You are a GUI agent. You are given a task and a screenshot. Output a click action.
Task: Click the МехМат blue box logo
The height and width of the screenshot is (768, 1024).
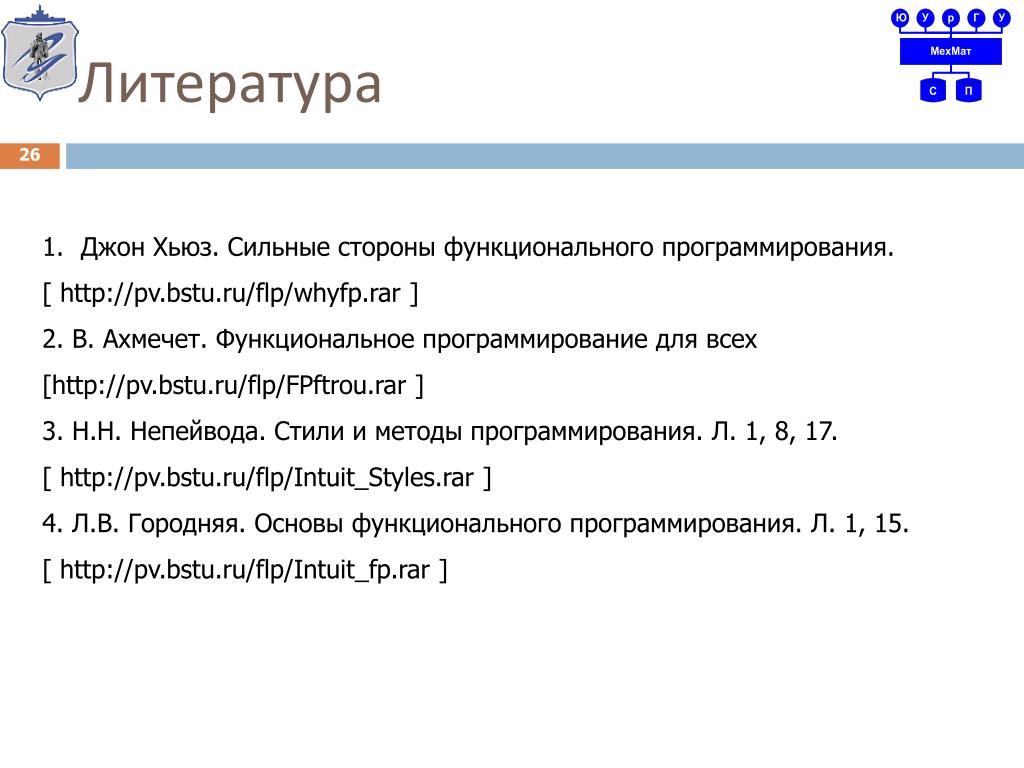950,51
